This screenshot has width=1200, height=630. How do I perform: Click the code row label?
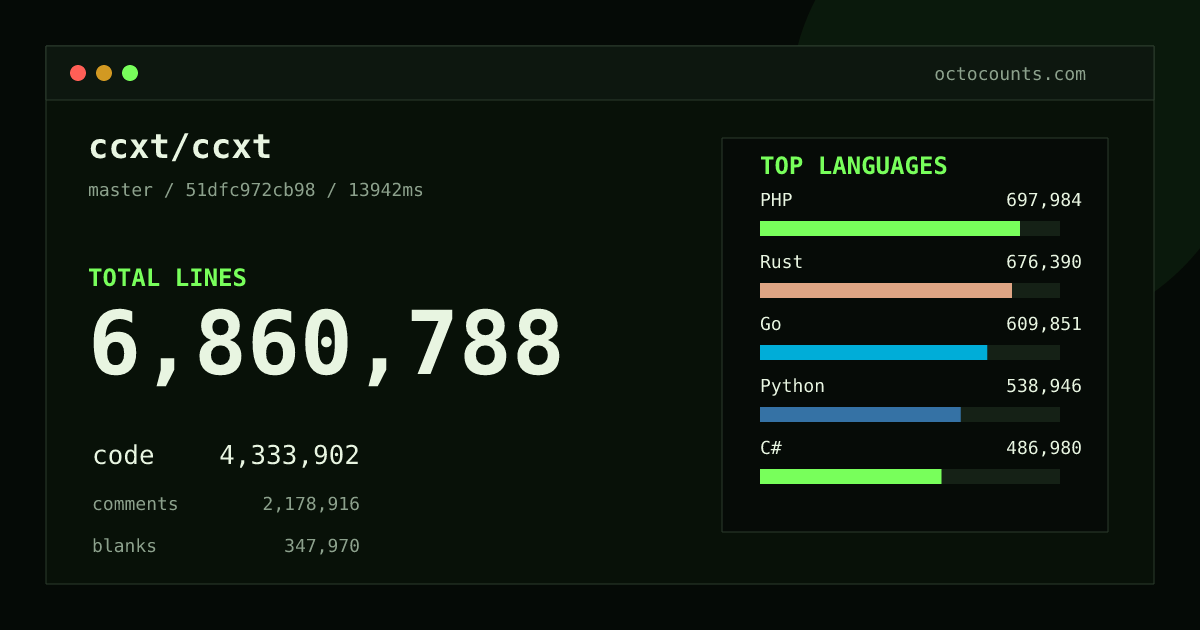point(123,456)
